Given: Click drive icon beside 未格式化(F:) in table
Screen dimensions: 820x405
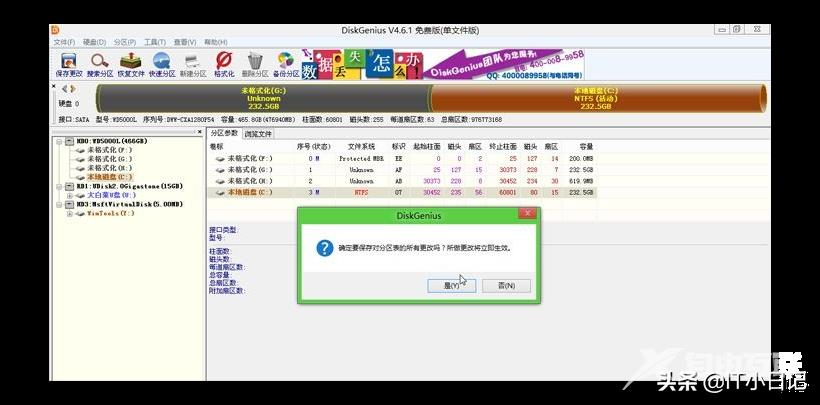Looking at the screenshot, I should pos(221,159).
